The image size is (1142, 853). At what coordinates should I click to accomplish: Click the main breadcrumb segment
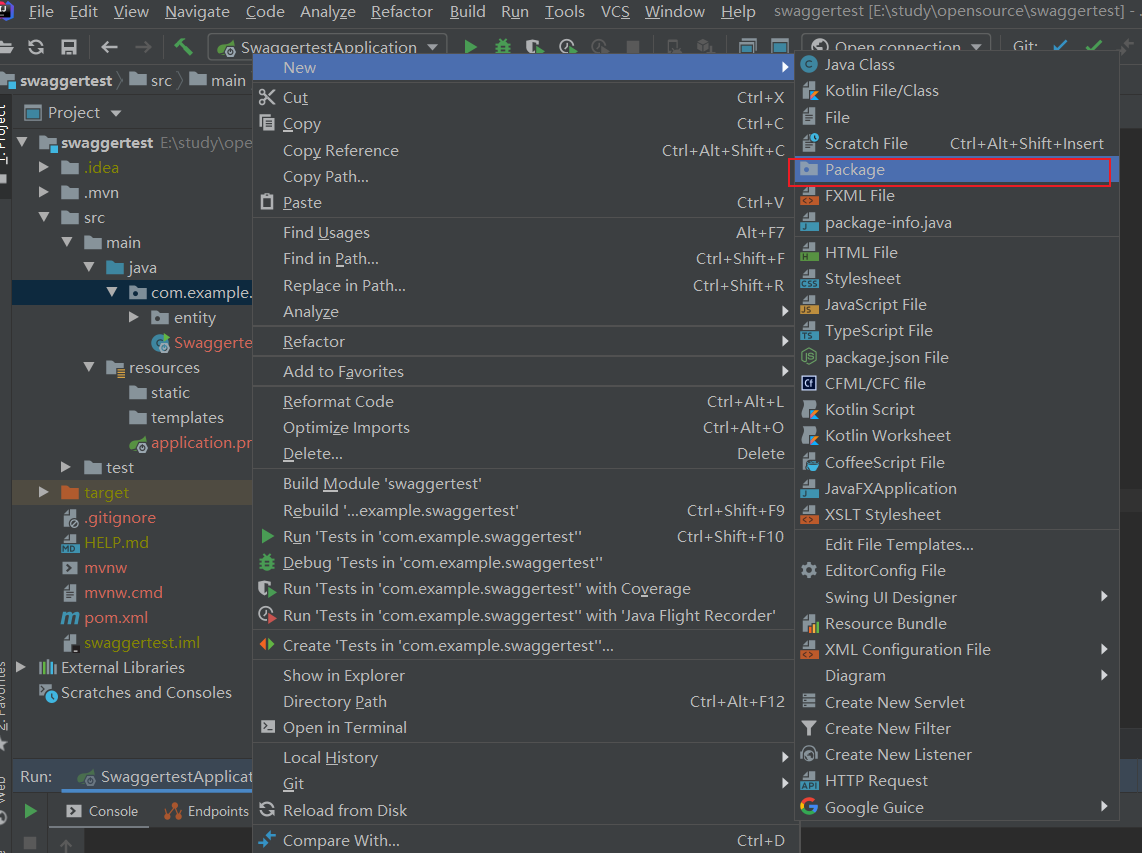(228, 81)
